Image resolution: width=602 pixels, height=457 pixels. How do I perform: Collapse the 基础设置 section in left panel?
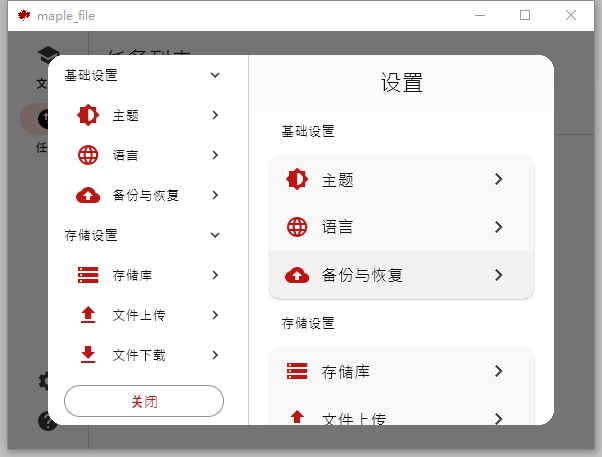[215, 75]
